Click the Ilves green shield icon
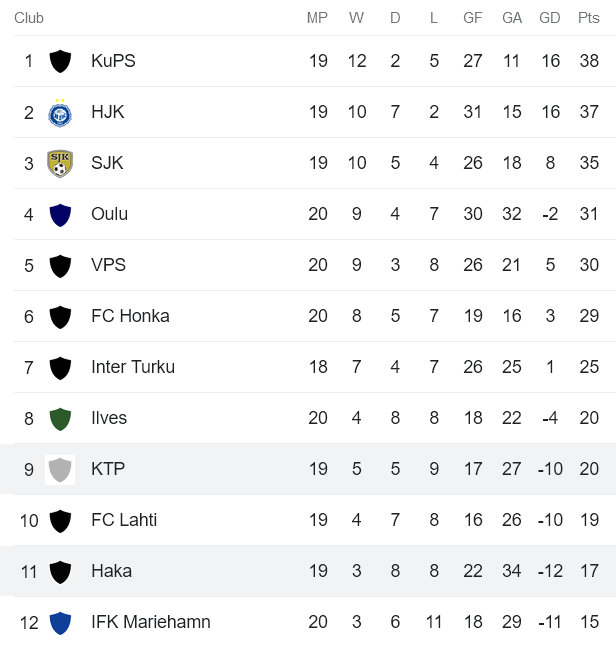 click(x=60, y=418)
